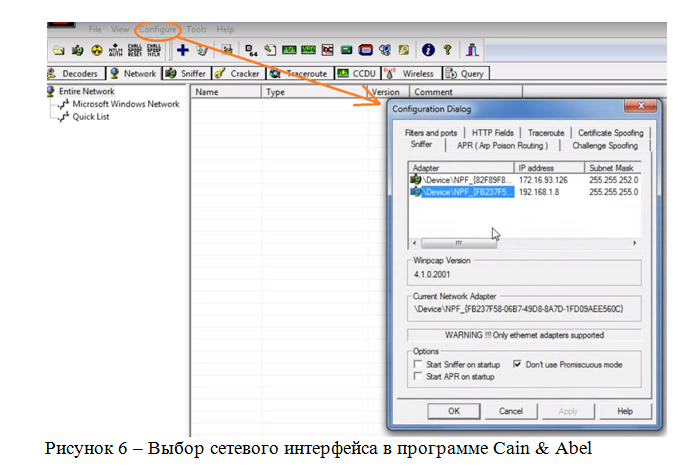This screenshot has height=470, width=689.
Task: Click the second green calculator icon
Action: (308, 50)
